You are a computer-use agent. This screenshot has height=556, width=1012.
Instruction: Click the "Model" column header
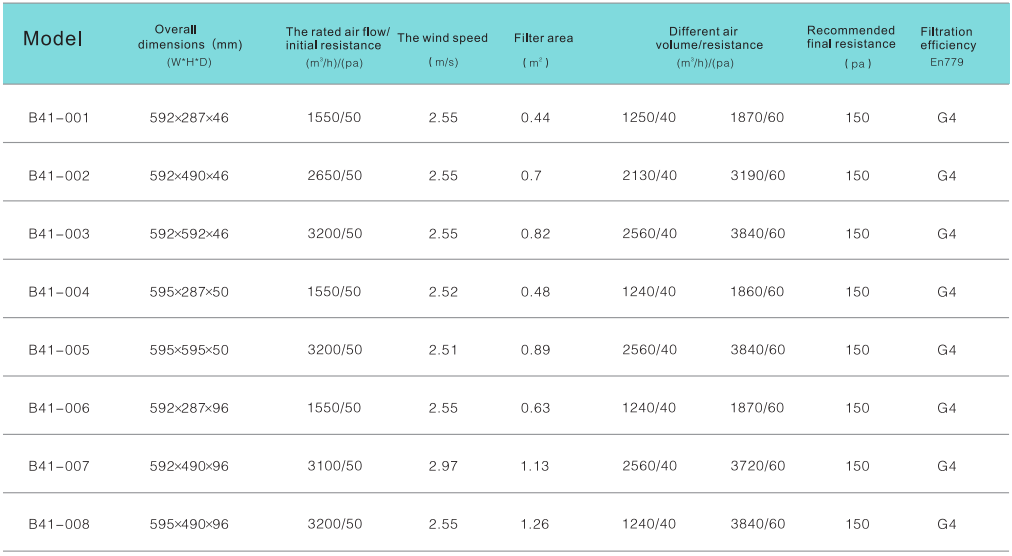53,40
